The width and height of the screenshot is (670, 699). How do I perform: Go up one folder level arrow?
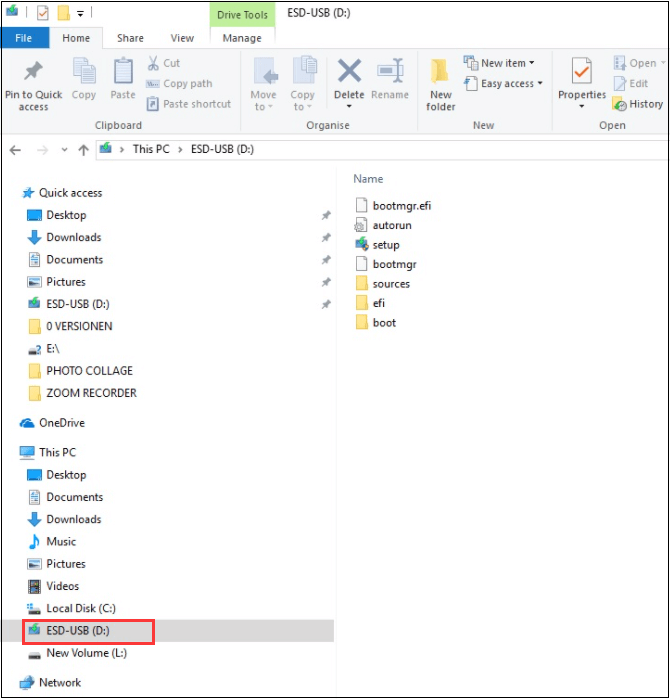coord(83,150)
